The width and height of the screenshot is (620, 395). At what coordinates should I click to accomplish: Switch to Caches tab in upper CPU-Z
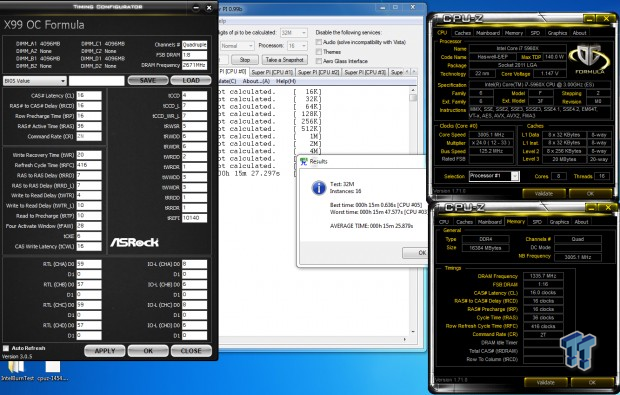pyautogui.click(x=462, y=33)
